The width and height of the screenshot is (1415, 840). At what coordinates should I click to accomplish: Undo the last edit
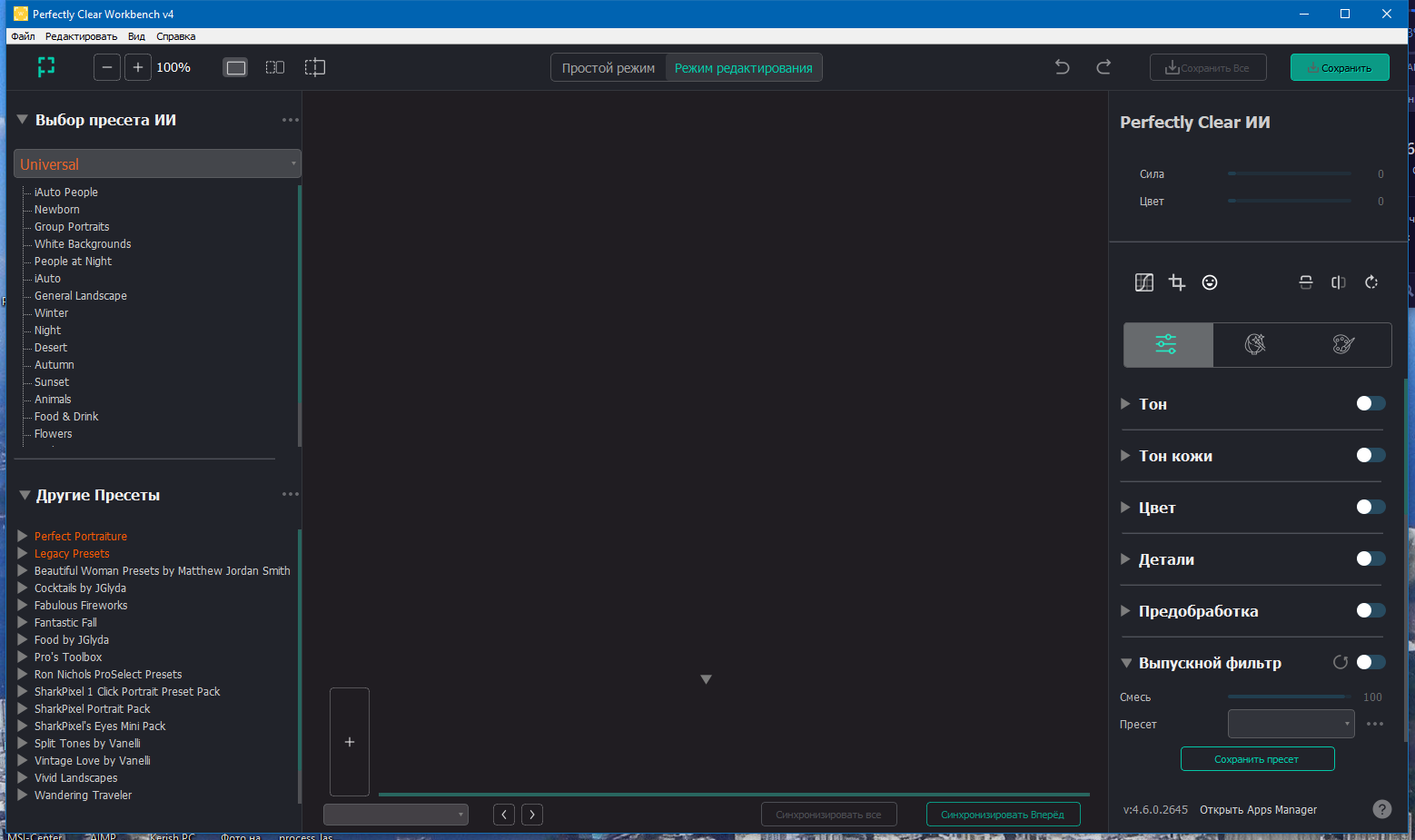pos(1062,67)
